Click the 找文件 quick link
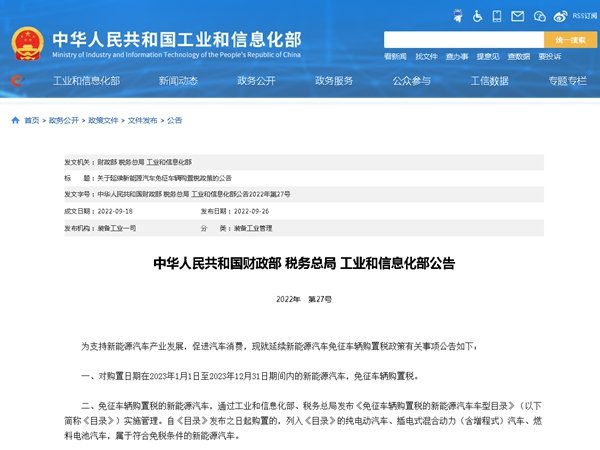Viewport: 600px width, 450px height. 426,57
